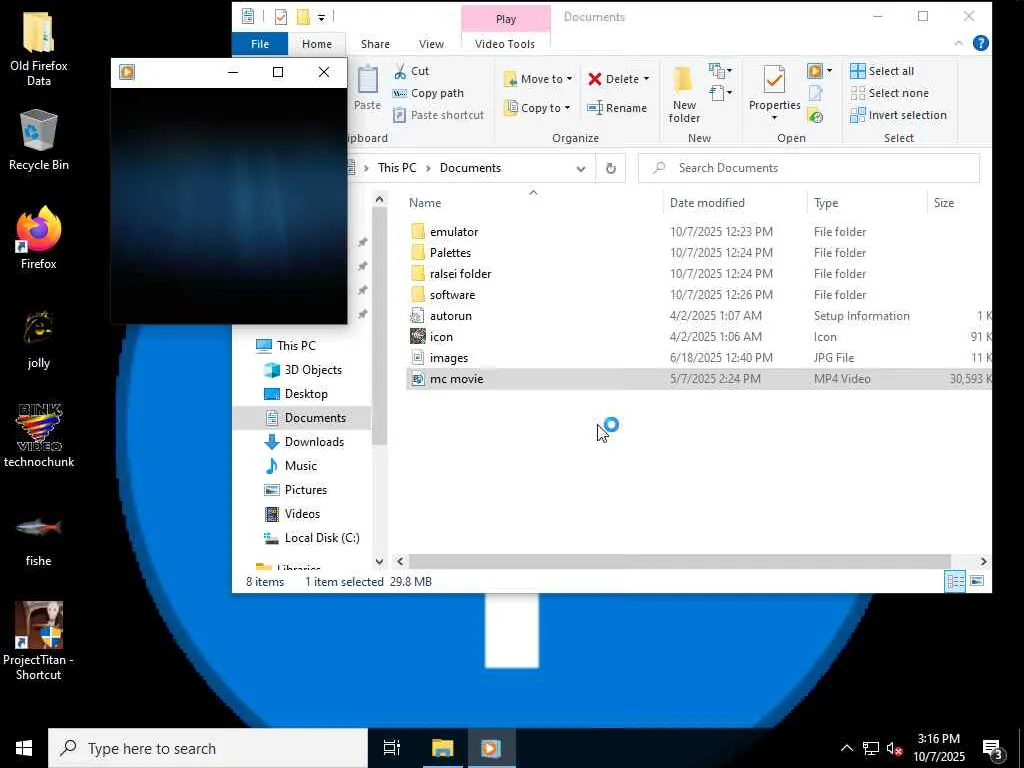Open the Open-with dropdown arrow
Image resolution: width=1024 pixels, height=768 pixels.
[x=829, y=71]
